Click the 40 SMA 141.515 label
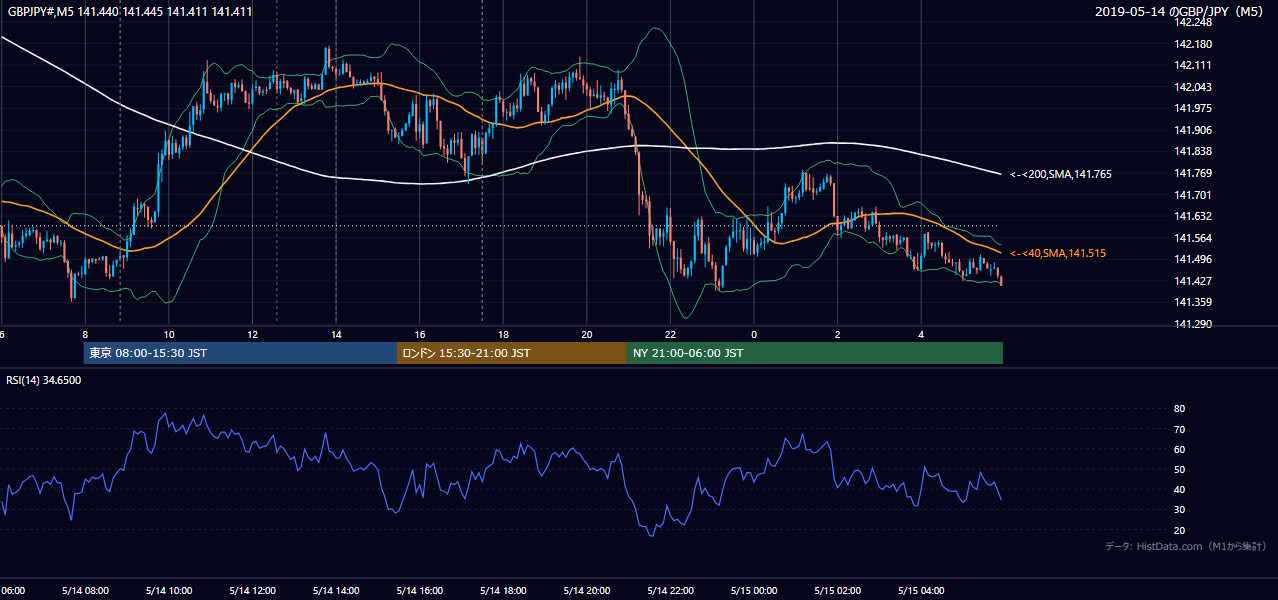 click(x=1057, y=254)
